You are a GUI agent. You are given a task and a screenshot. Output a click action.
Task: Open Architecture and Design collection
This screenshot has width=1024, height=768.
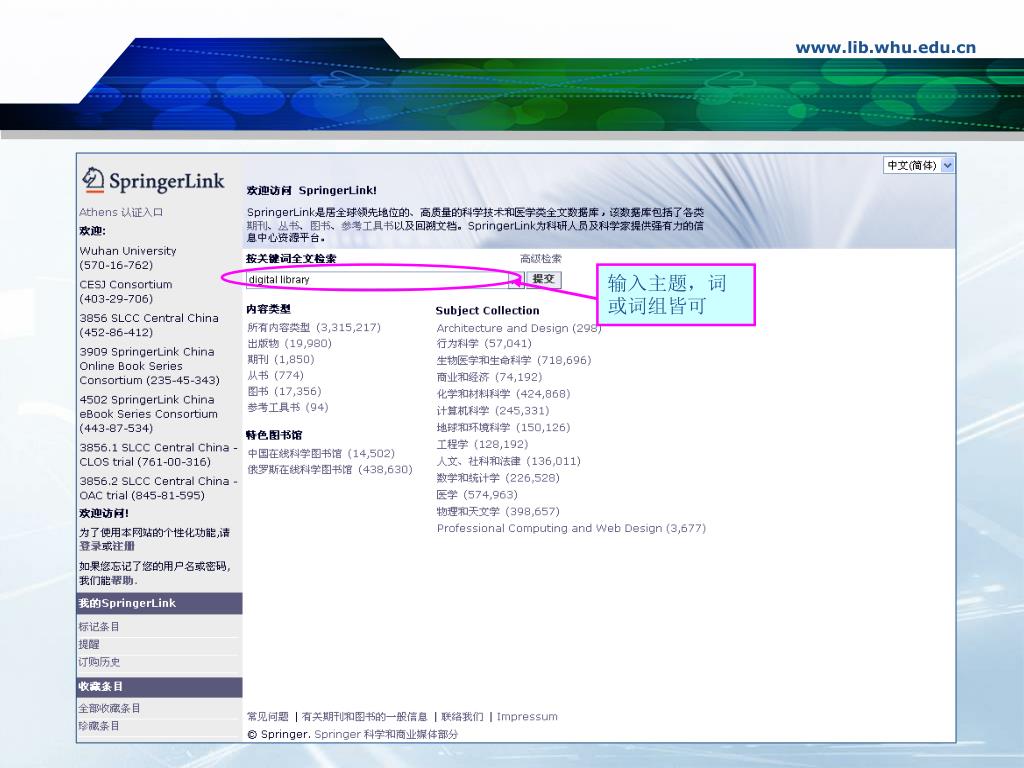pos(519,328)
